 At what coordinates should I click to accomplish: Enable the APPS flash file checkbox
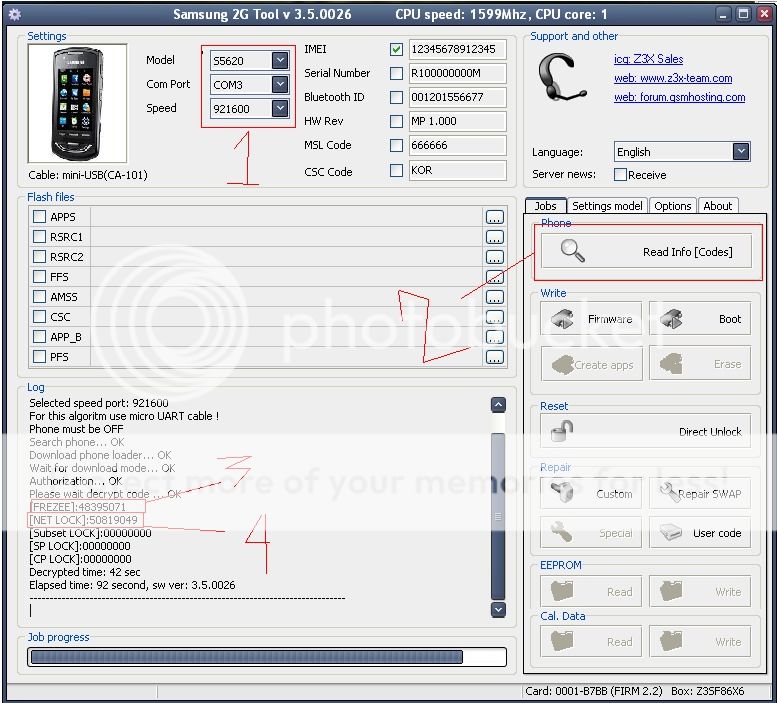pos(40,217)
